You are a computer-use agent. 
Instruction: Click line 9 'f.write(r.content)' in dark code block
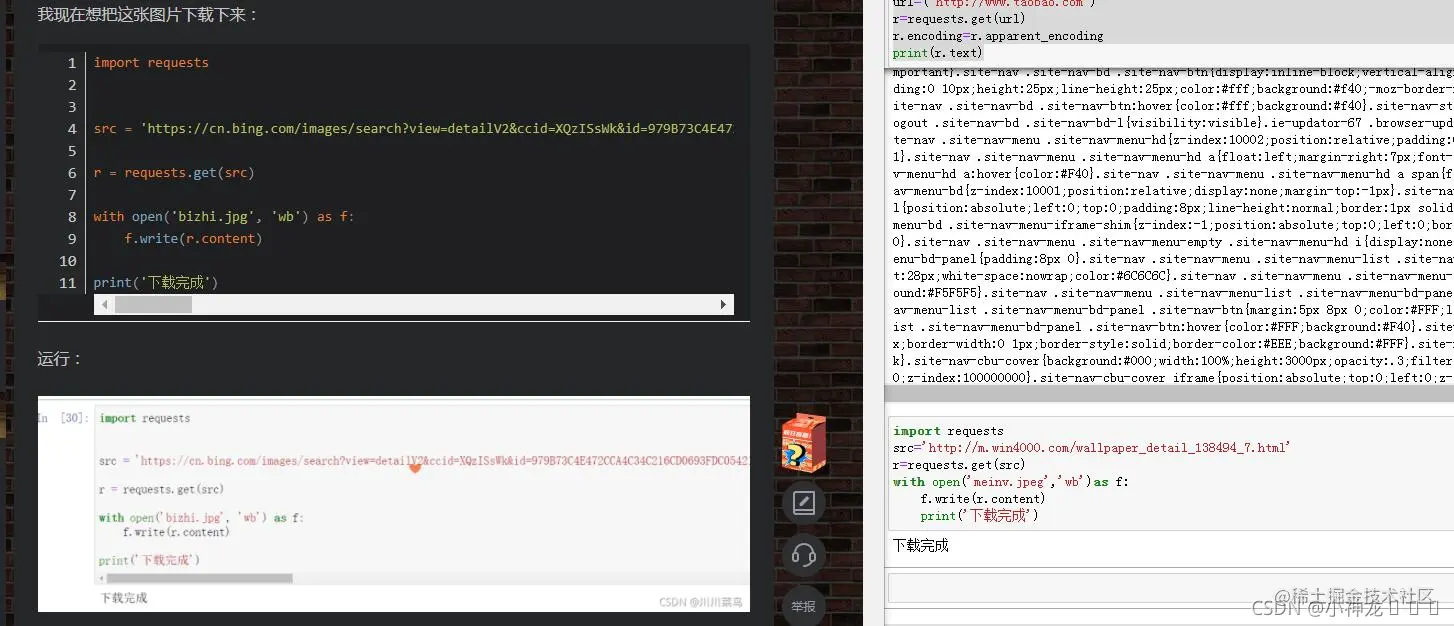[x=193, y=238]
